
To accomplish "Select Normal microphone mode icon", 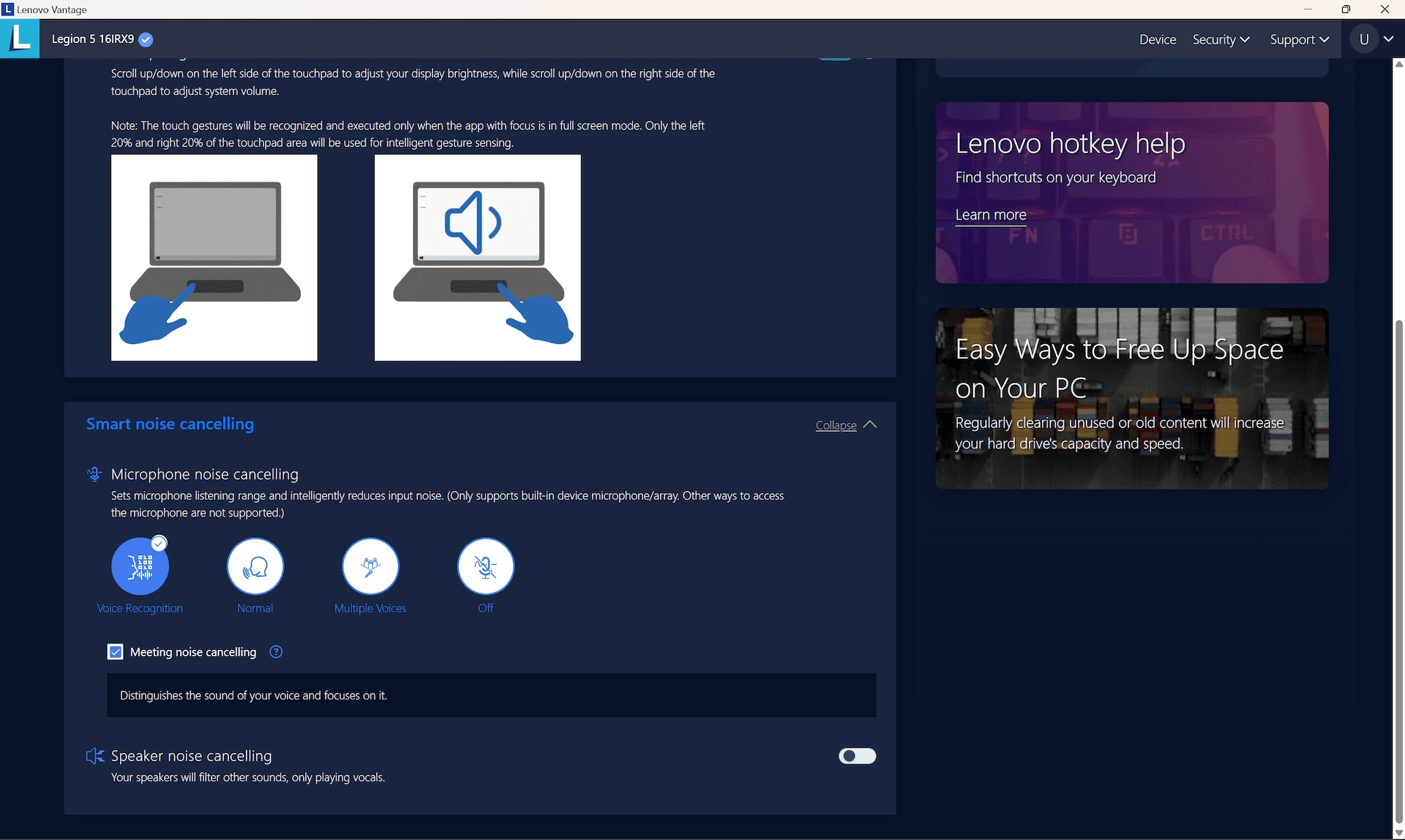I will 255,566.
